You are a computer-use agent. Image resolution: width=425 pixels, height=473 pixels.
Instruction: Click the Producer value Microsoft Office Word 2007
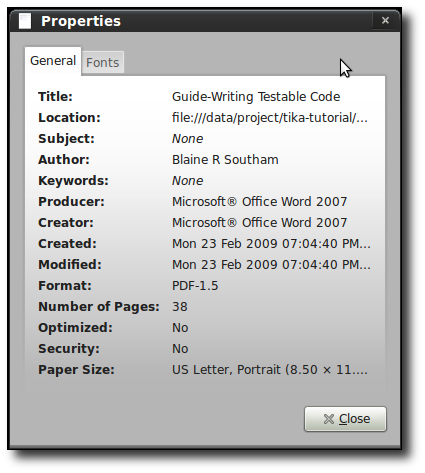point(259,202)
